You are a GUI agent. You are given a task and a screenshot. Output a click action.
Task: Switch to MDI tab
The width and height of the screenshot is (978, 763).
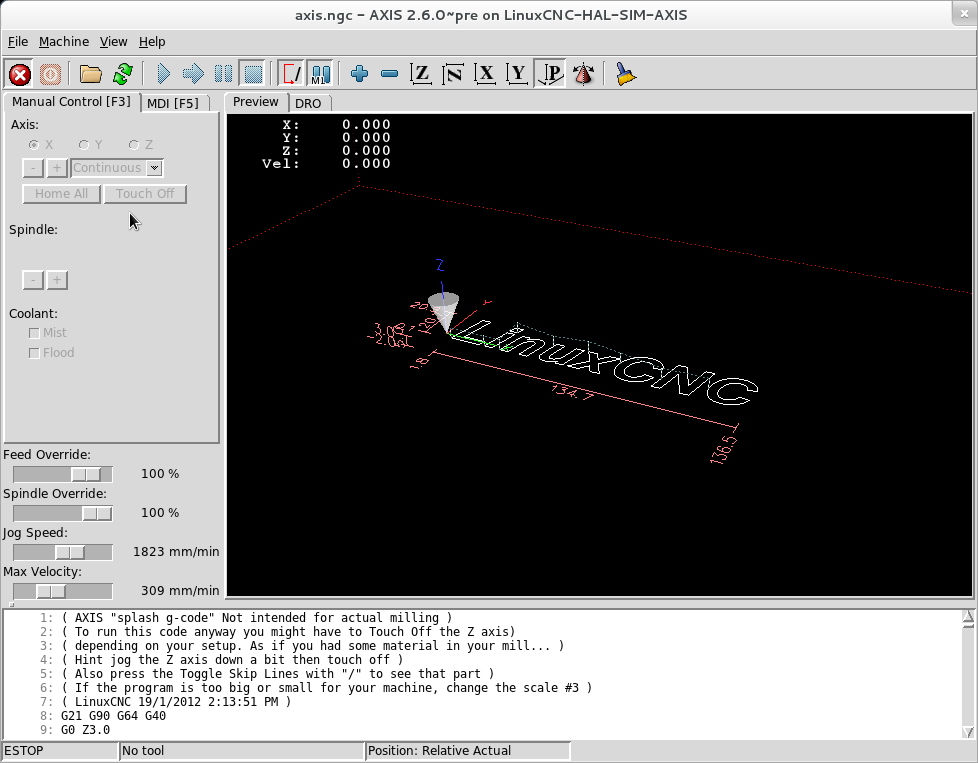[173, 103]
